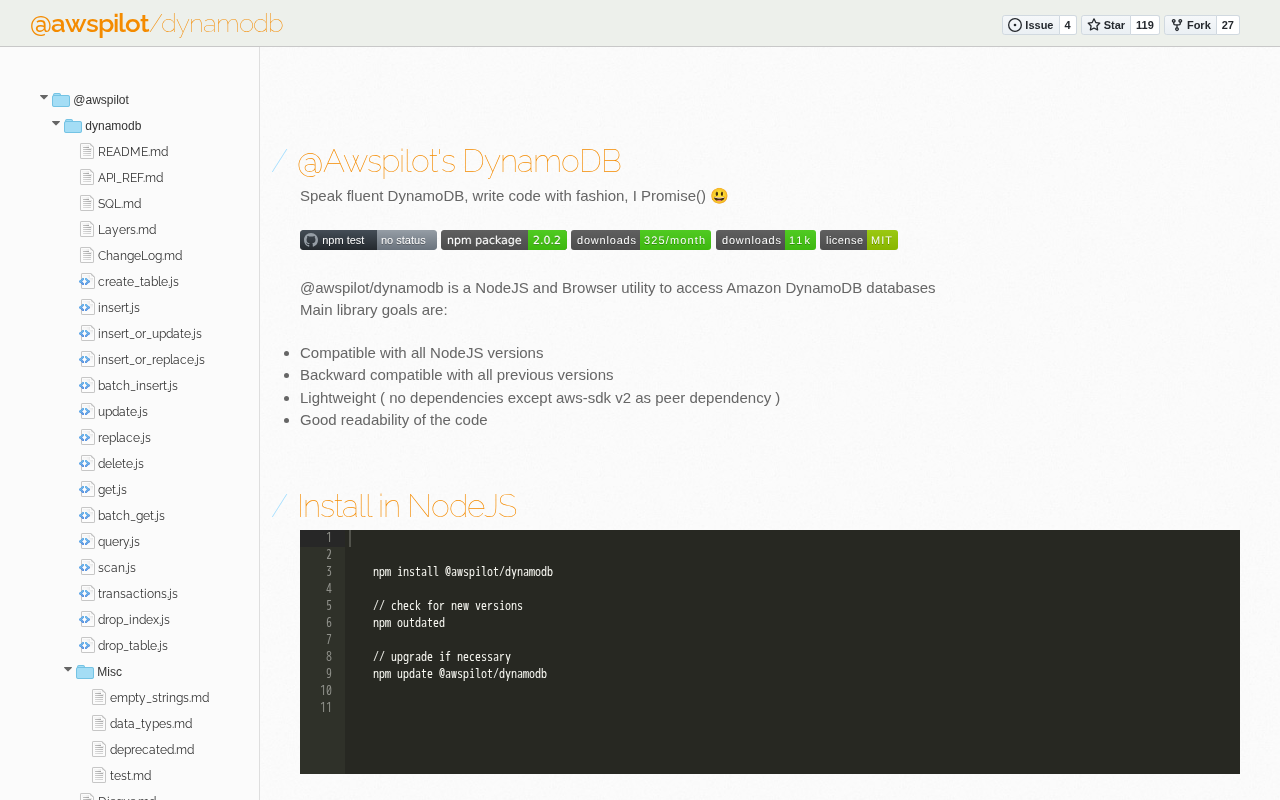Click the README.md document icon

tap(87, 152)
